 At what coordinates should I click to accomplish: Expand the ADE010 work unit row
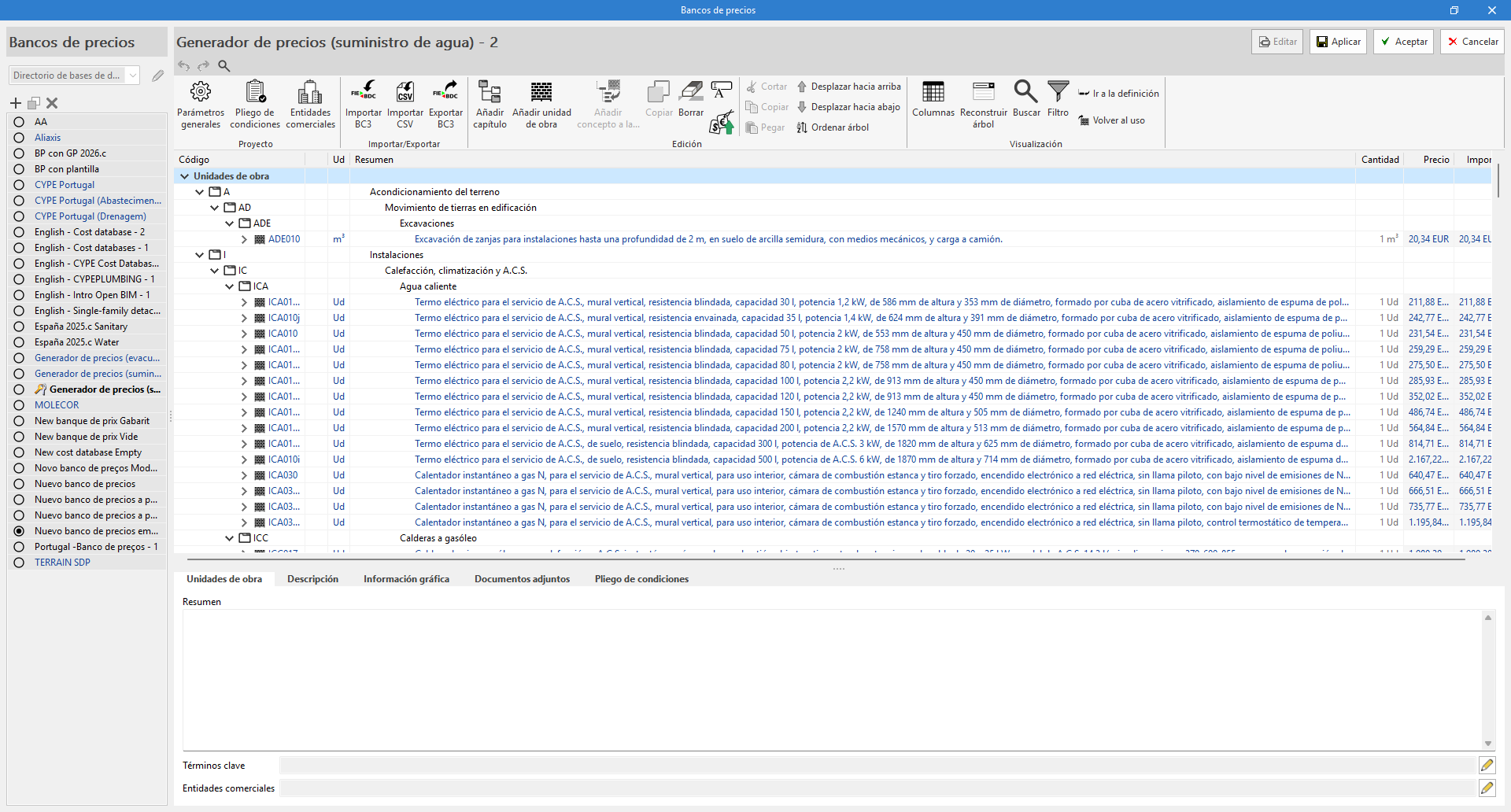click(244, 239)
